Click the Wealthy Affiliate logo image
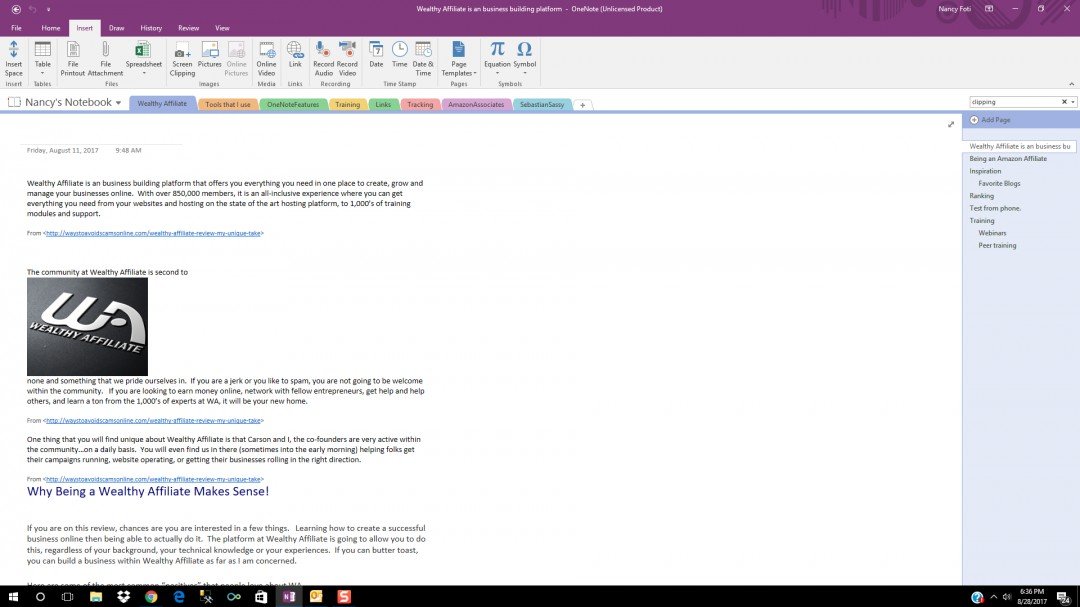Image resolution: width=1080 pixels, height=607 pixels. 87,327
